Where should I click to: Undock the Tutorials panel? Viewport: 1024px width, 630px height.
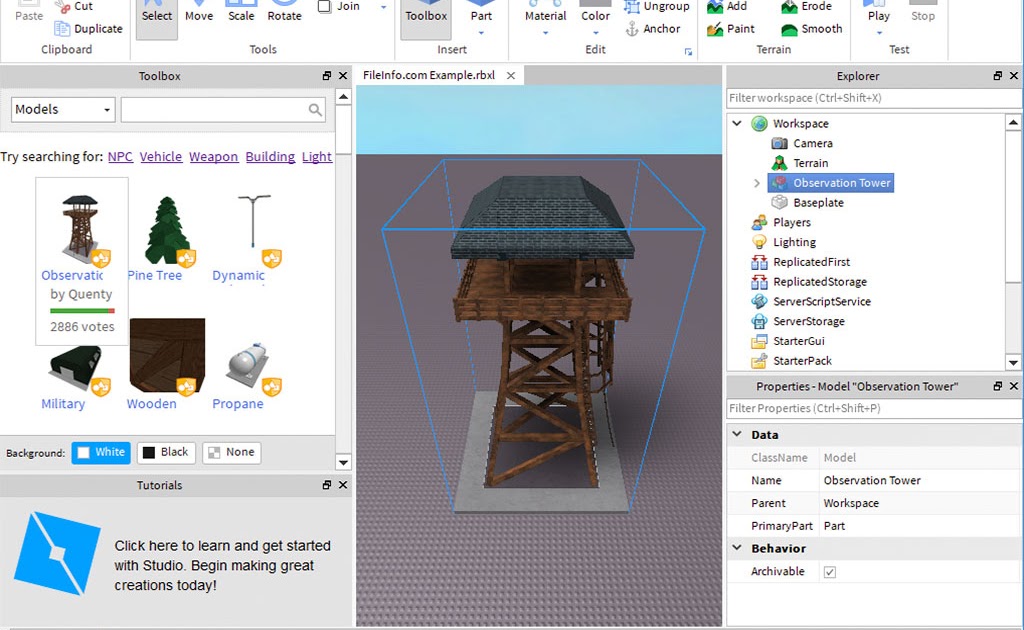tap(327, 485)
